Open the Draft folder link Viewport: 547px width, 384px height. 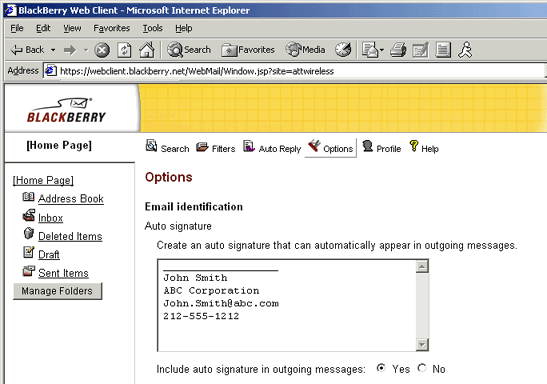[49, 255]
